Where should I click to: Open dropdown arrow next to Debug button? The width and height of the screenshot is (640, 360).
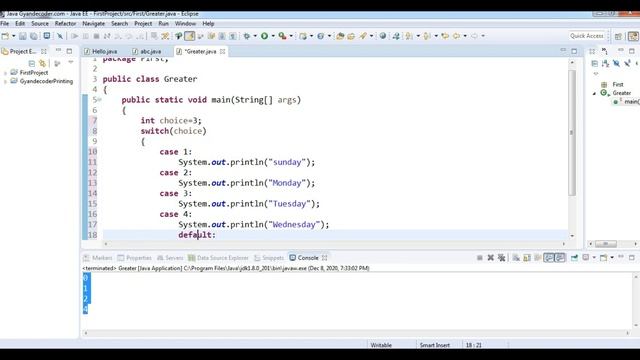click(x=255, y=36)
